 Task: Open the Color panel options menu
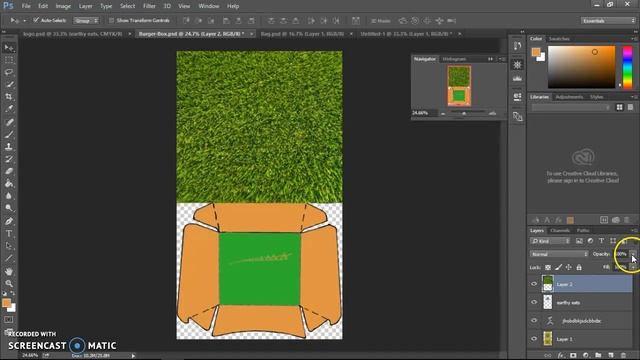click(x=634, y=39)
